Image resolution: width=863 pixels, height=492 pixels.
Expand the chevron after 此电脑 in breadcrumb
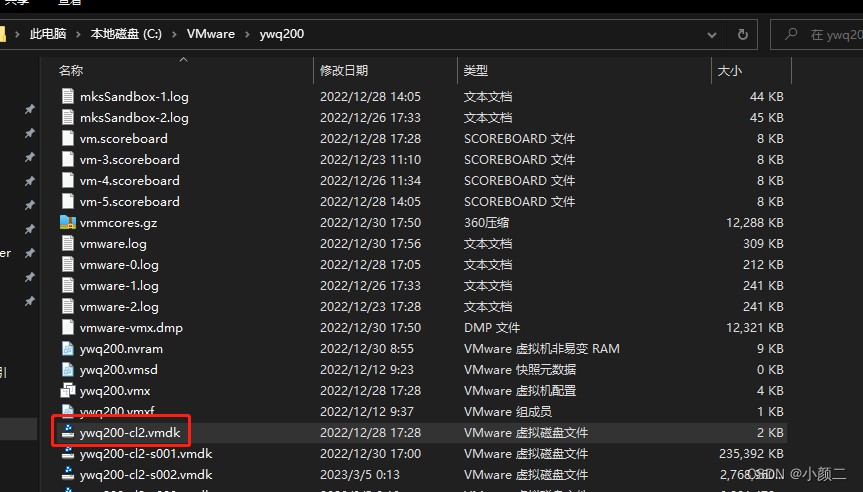pos(78,34)
